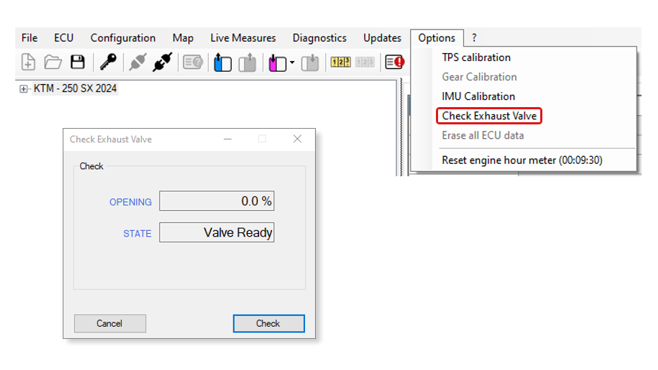Open dropdown arrow beside magenta download icon
Image resolution: width=658 pixels, height=370 pixels.
pyautogui.click(x=292, y=63)
